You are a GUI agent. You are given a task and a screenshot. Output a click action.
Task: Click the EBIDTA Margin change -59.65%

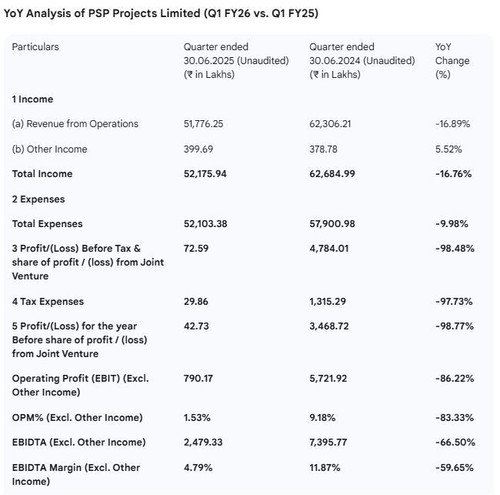point(454,468)
